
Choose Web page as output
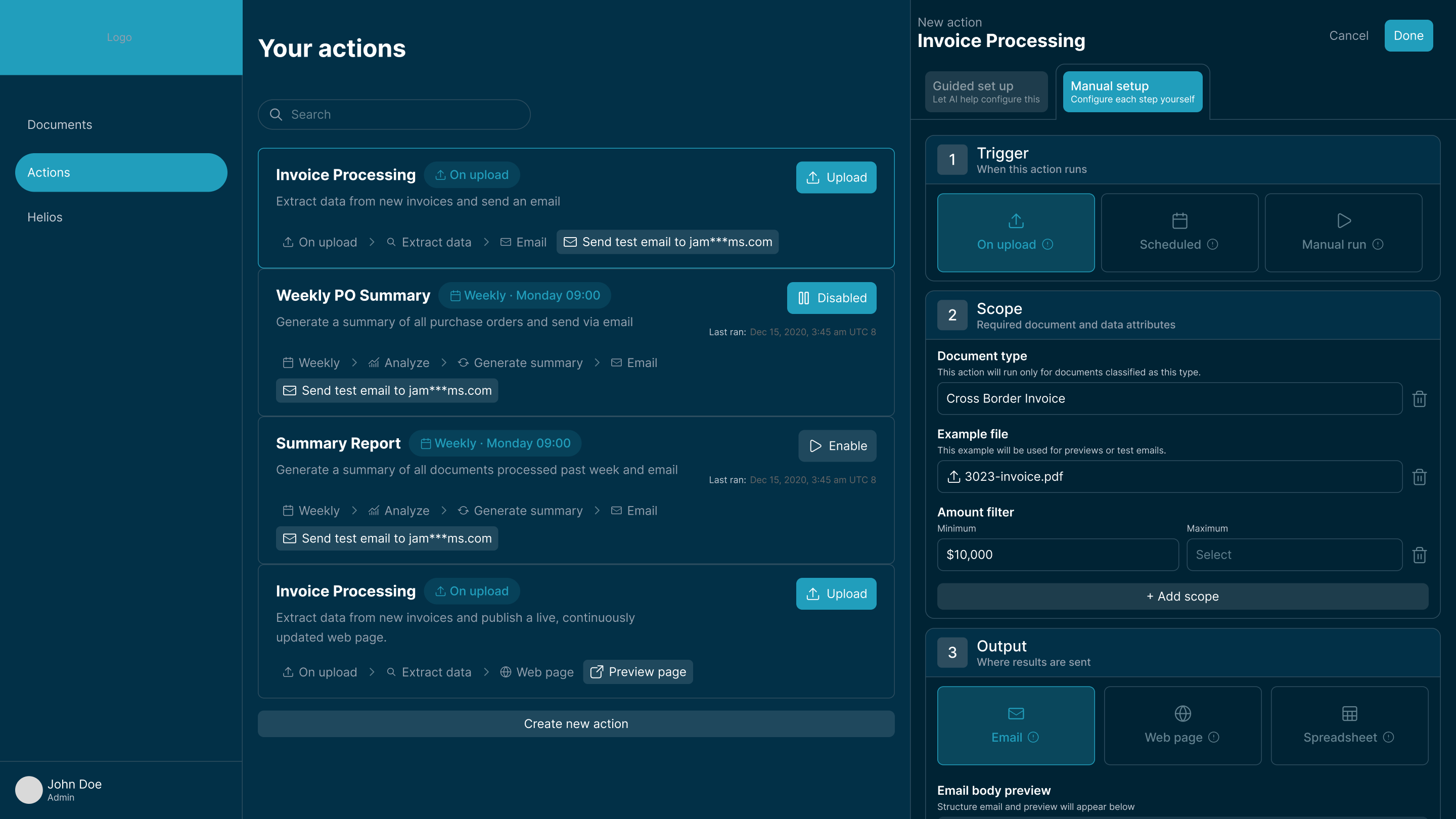pos(1182,725)
